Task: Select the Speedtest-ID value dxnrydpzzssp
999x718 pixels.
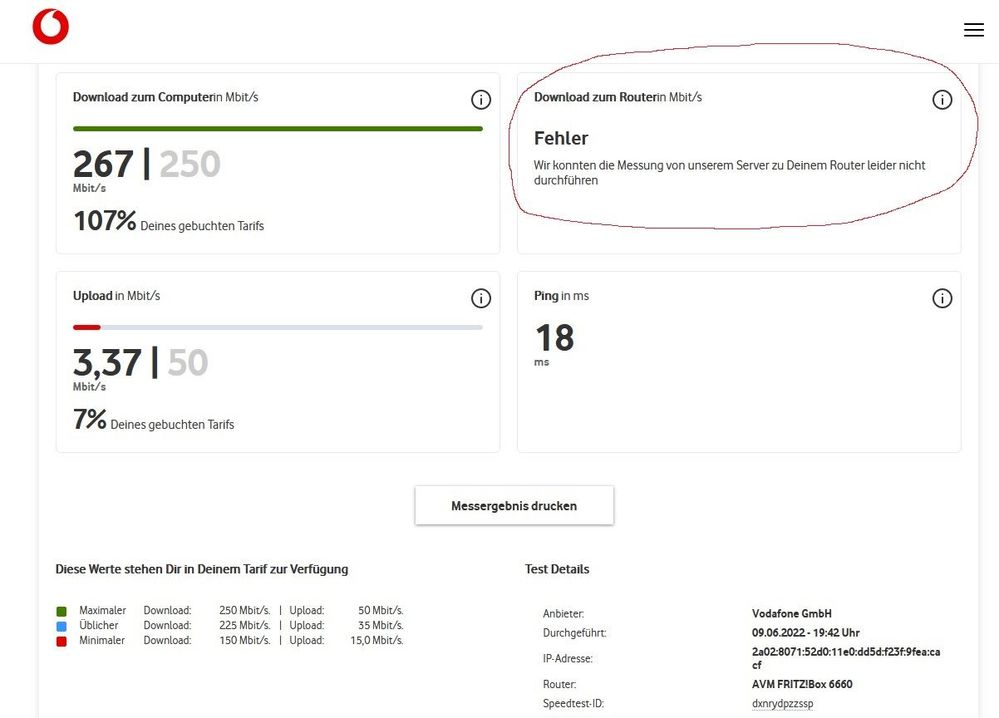Action: point(783,703)
